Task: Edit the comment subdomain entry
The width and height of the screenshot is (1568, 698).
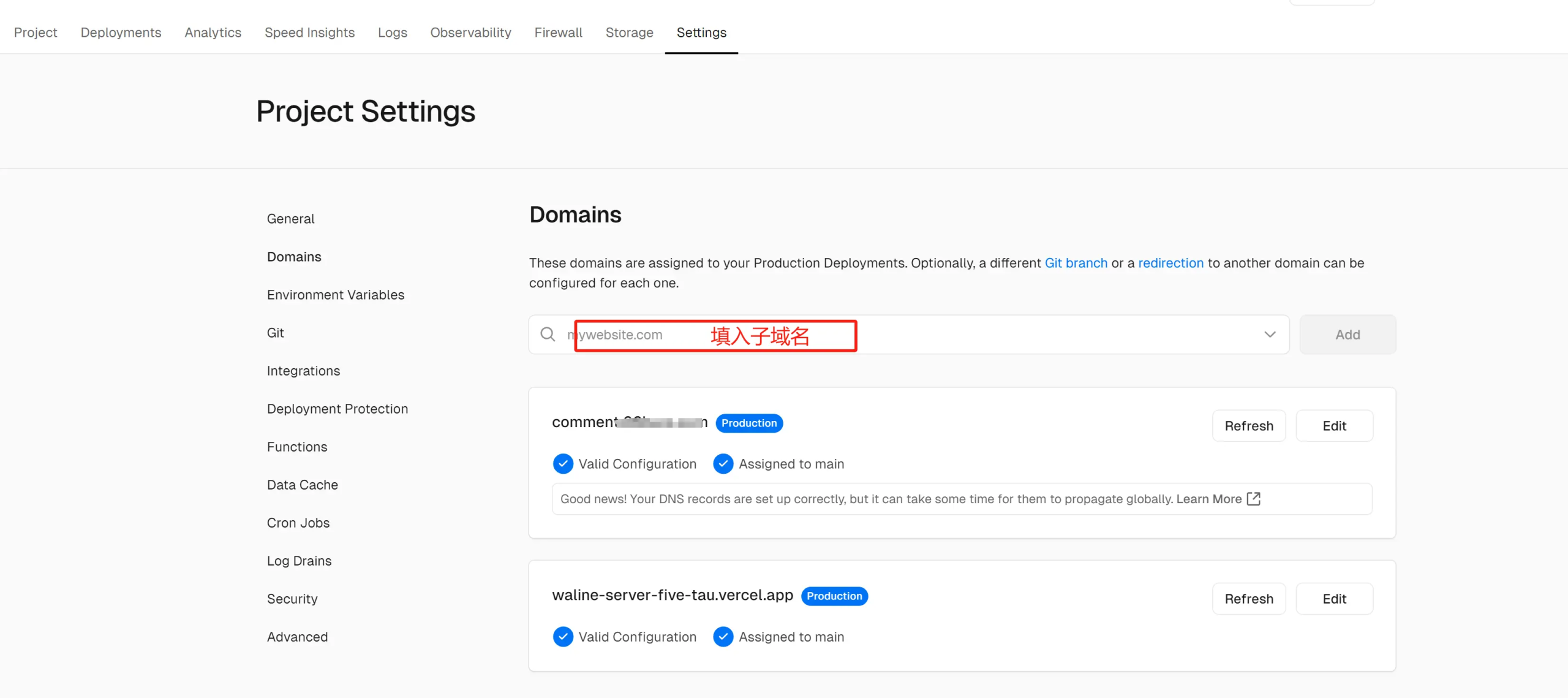Action: click(x=1334, y=426)
